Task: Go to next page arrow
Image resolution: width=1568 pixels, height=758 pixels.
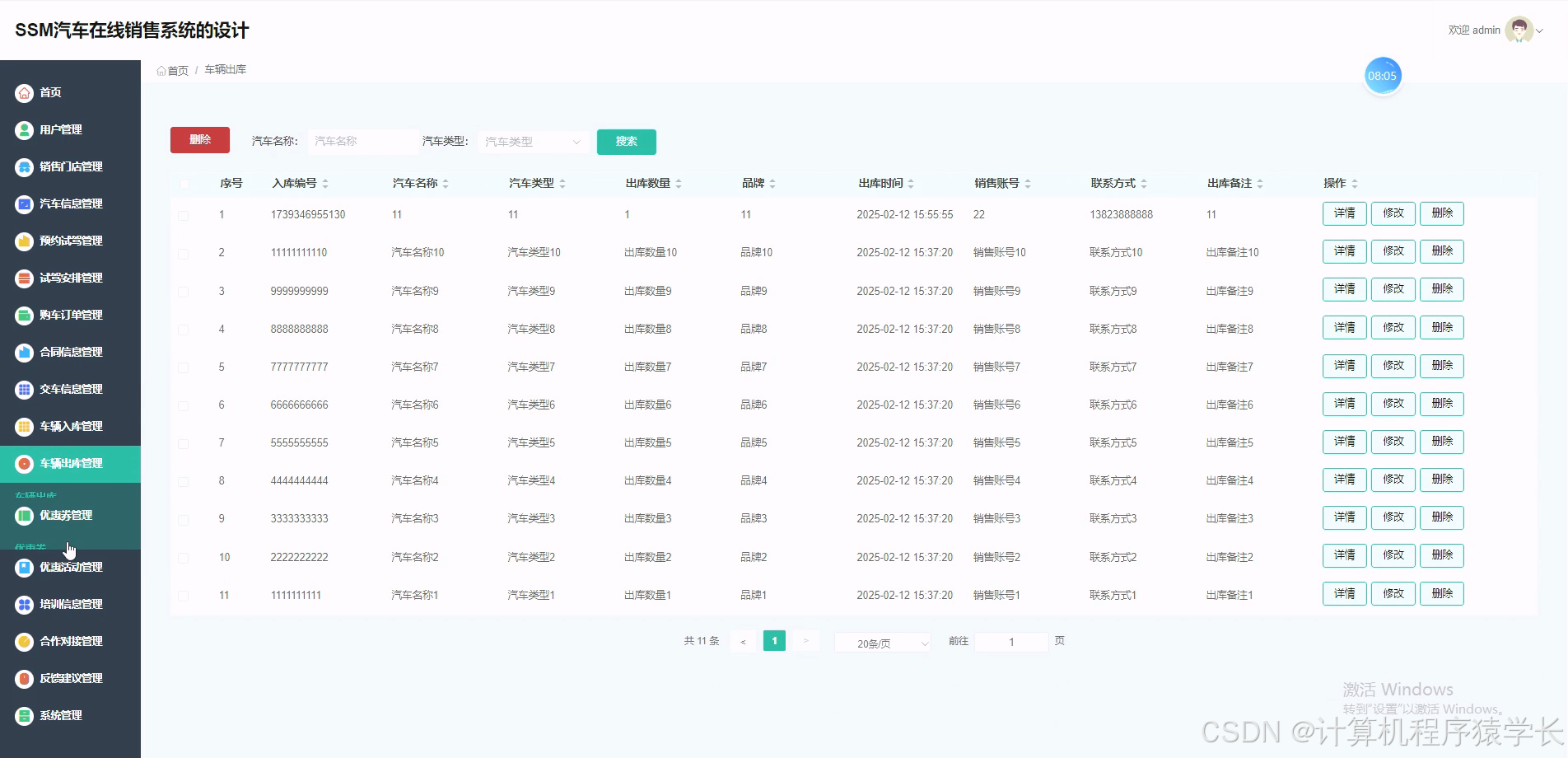Action: (806, 642)
